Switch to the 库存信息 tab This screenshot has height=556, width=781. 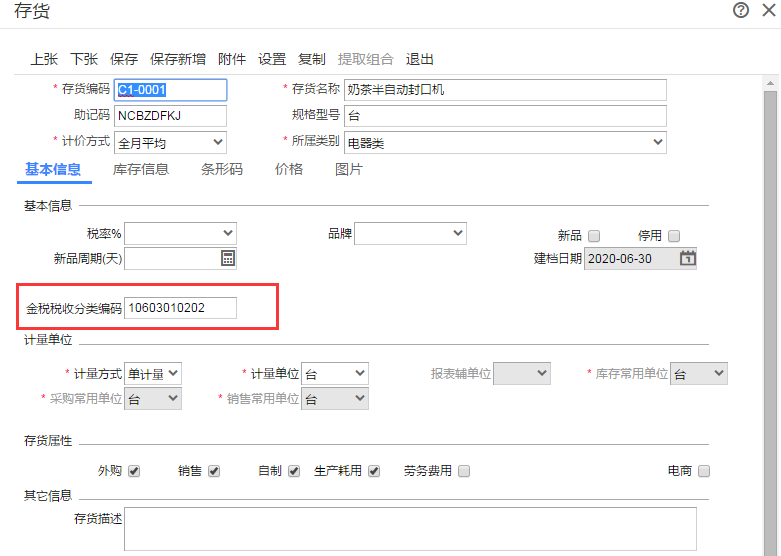pyautogui.click(x=141, y=169)
